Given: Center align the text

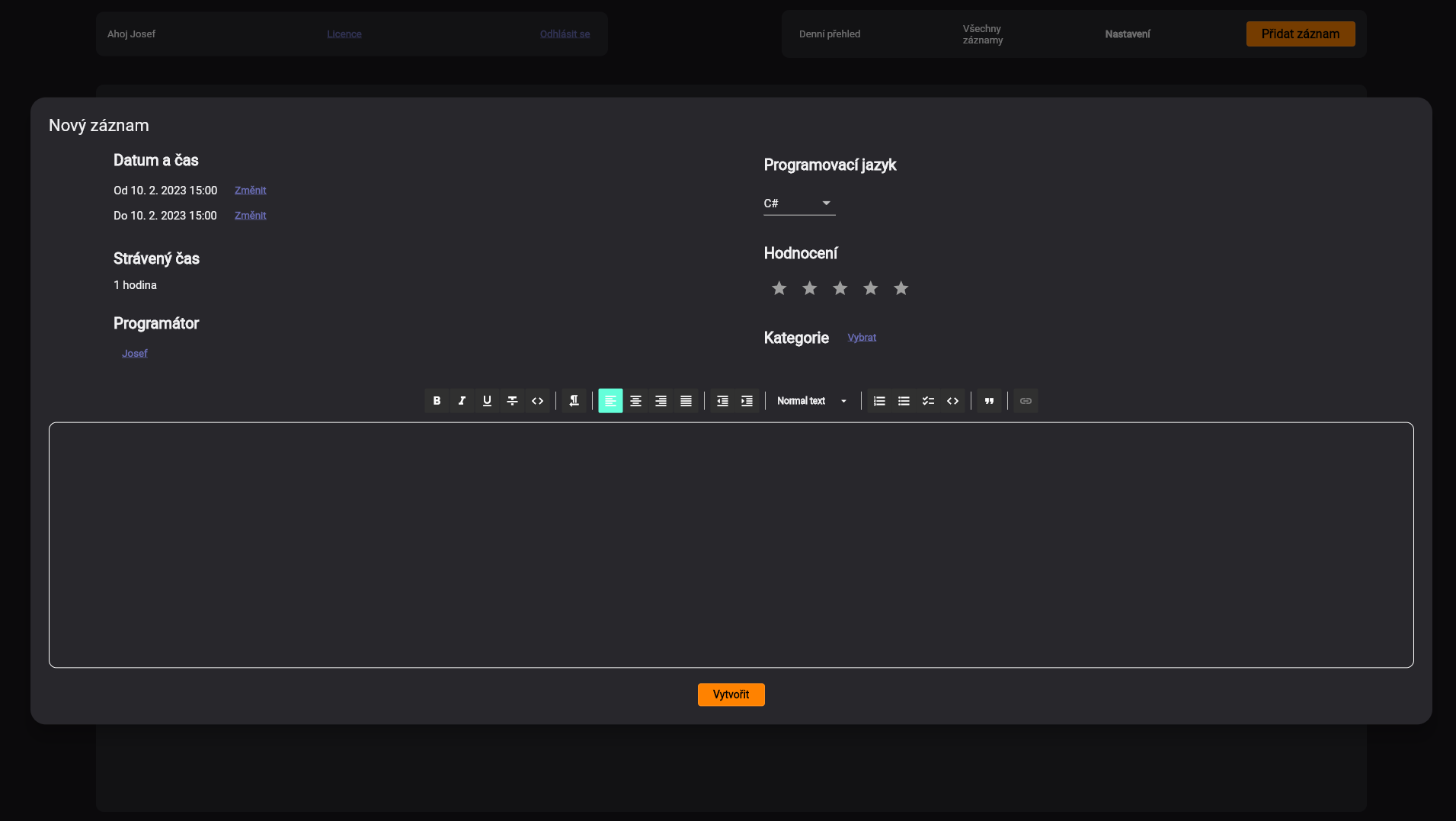Looking at the screenshot, I should click(x=635, y=401).
